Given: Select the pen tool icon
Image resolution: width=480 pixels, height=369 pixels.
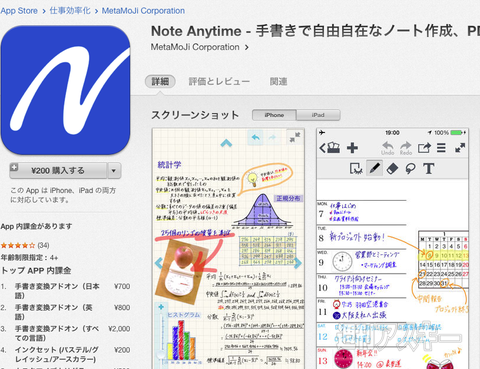Looking at the screenshot, I should [x=374, y=168].
